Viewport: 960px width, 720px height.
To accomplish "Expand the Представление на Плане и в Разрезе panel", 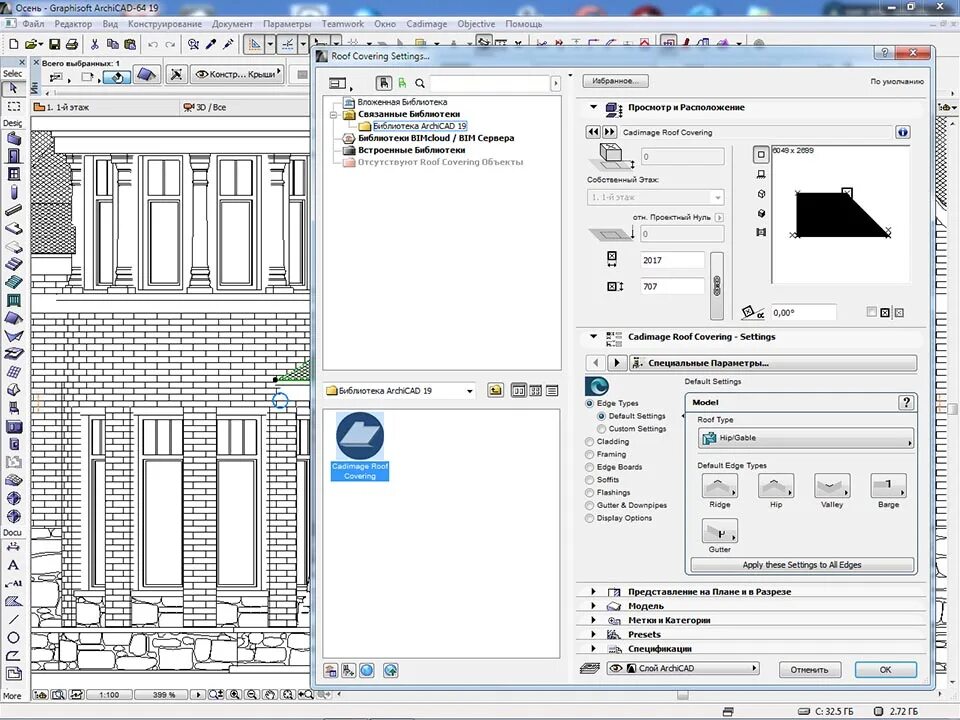I will [x=593, y=591].
